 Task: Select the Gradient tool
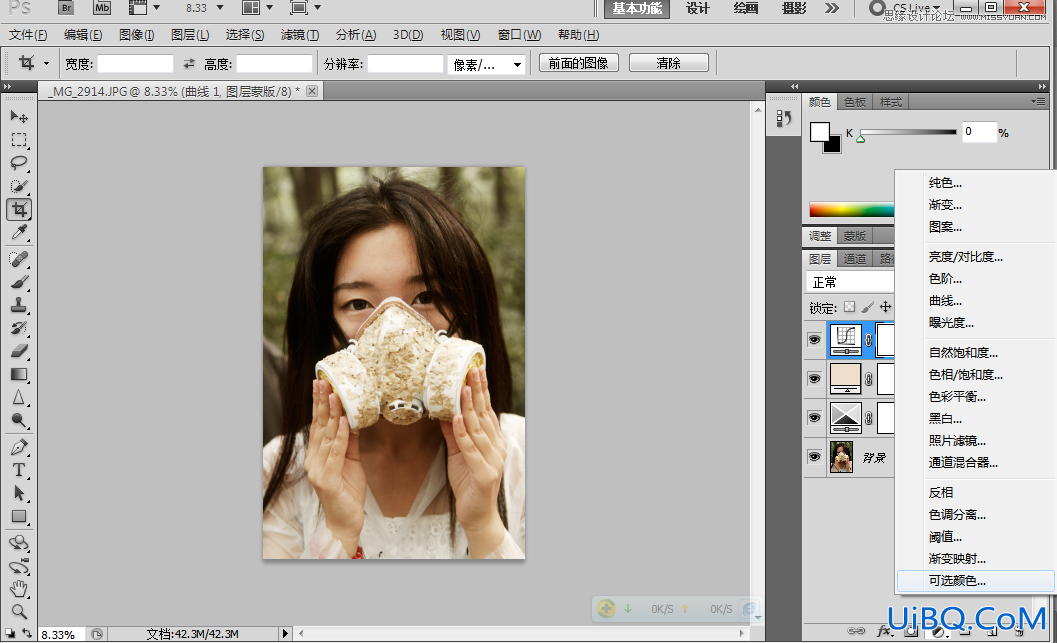point(19,374)
